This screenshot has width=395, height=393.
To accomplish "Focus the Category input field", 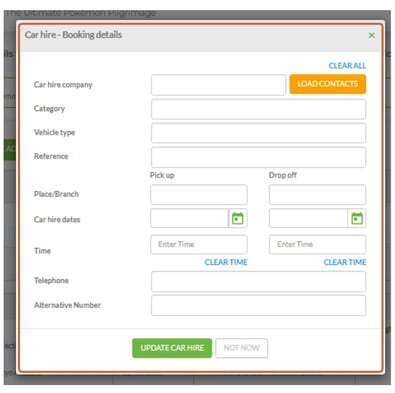I will pos(258,109).
